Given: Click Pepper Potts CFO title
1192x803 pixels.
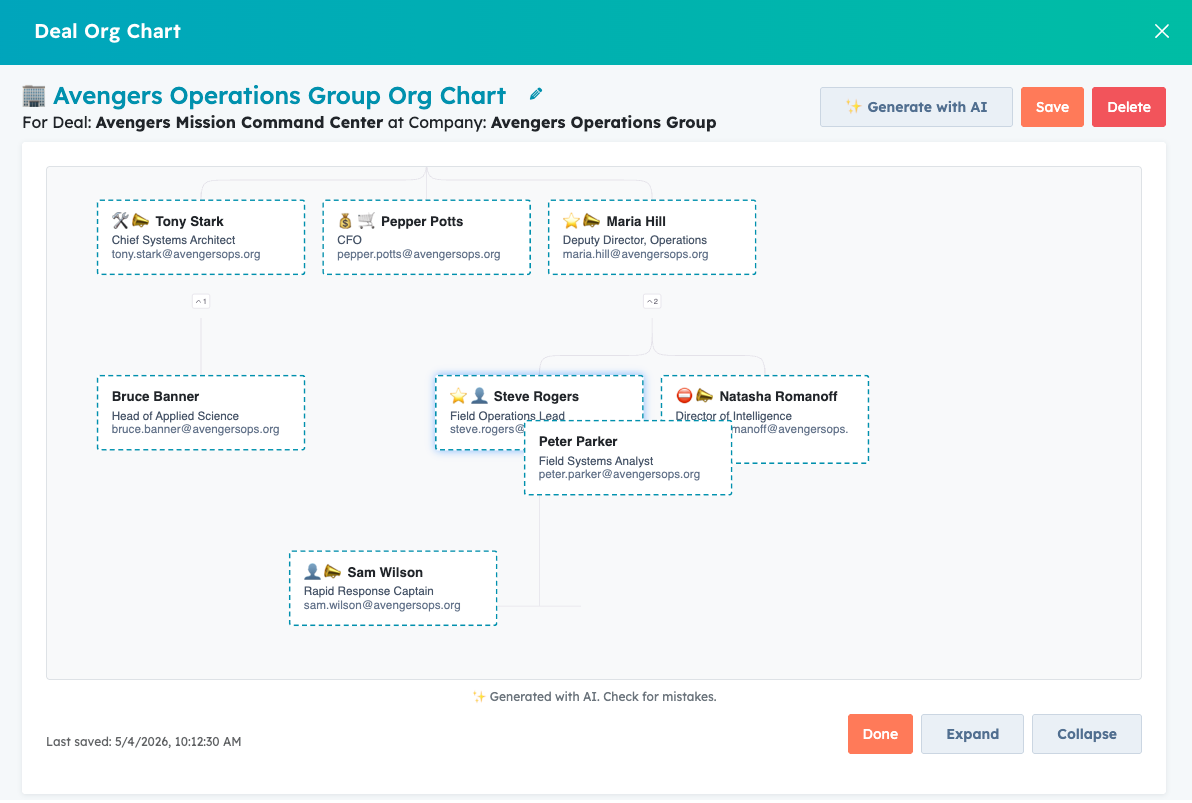Looking at the screenshot, I should tap(350, 240).
